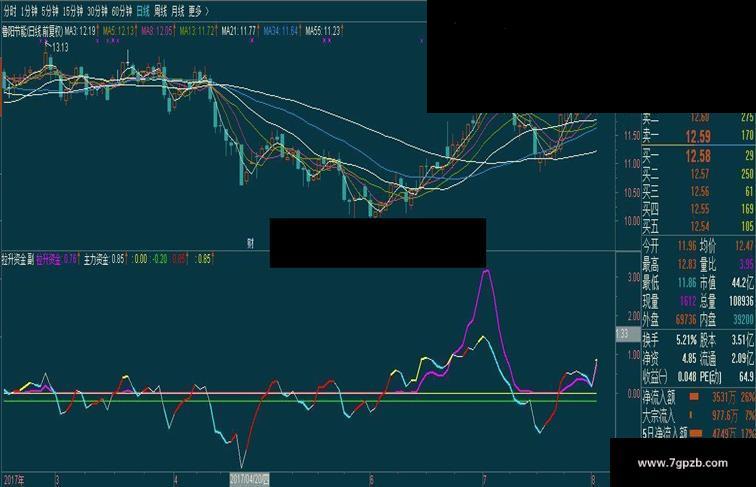Select the MA21: 11.77 indicator label
756x487 pixels.
(x=239, y=31)
